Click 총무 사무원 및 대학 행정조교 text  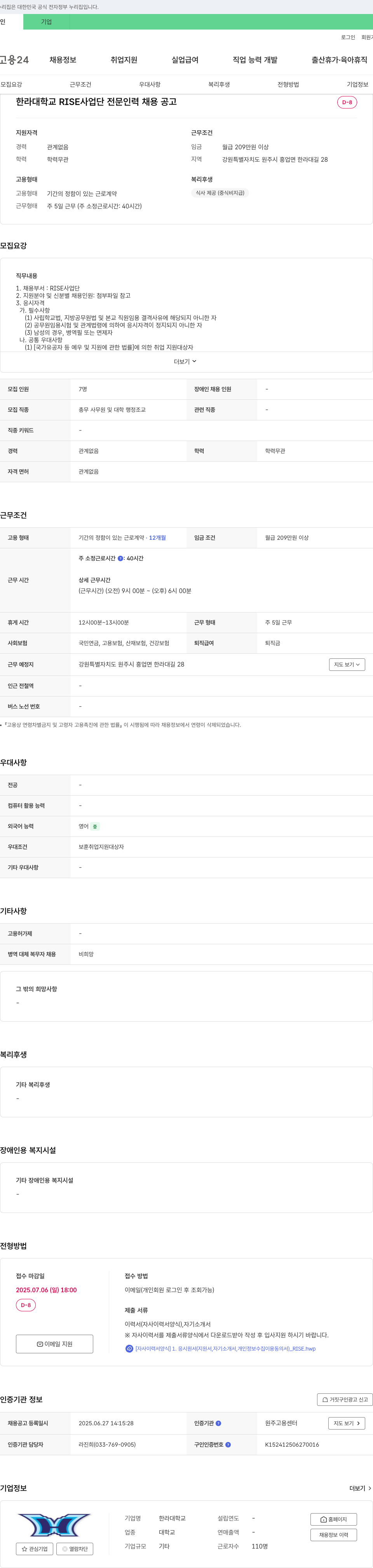tap(112, 410)
